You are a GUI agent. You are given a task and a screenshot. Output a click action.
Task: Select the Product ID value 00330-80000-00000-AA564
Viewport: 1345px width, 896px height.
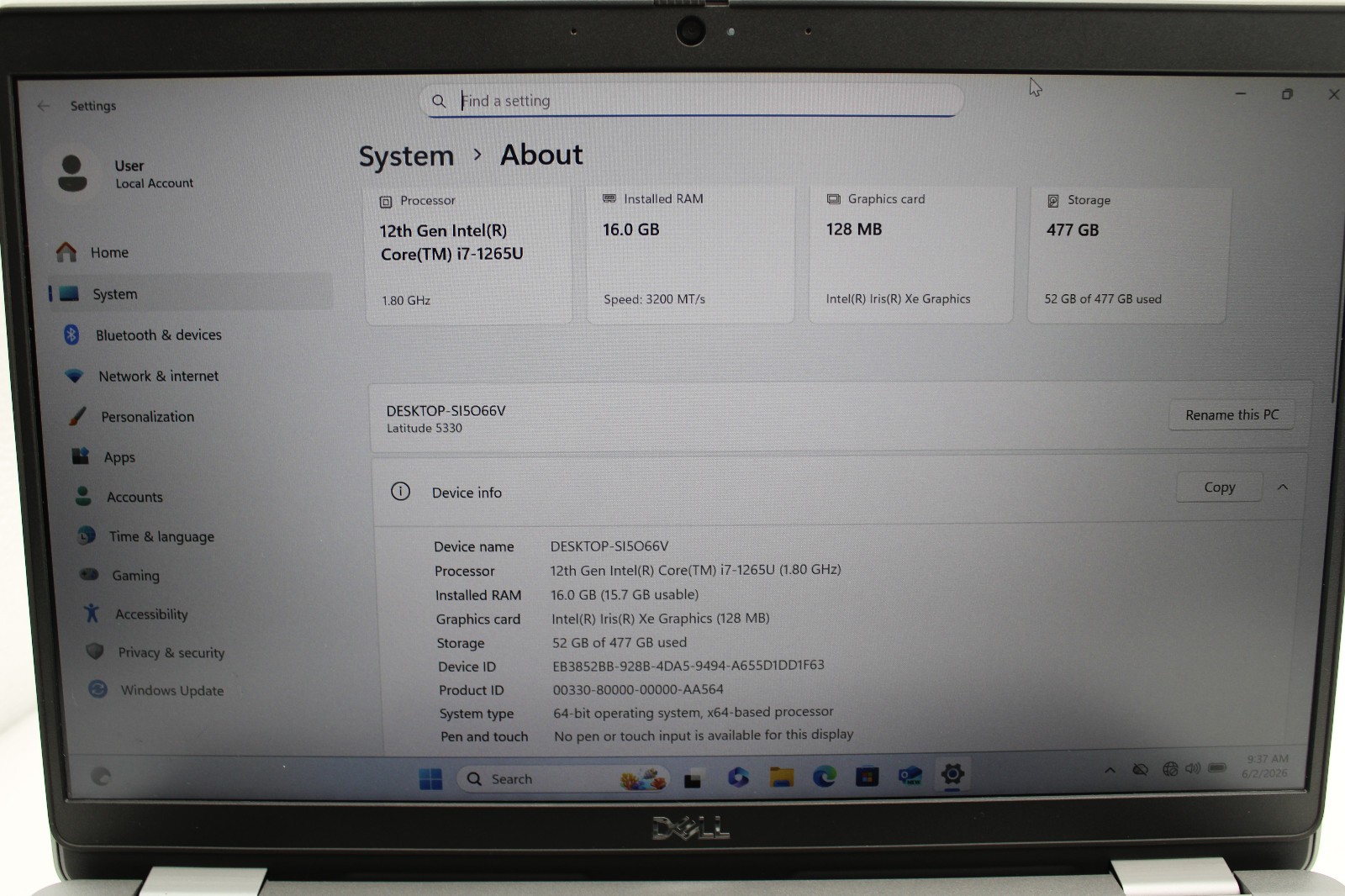[638, 689]
